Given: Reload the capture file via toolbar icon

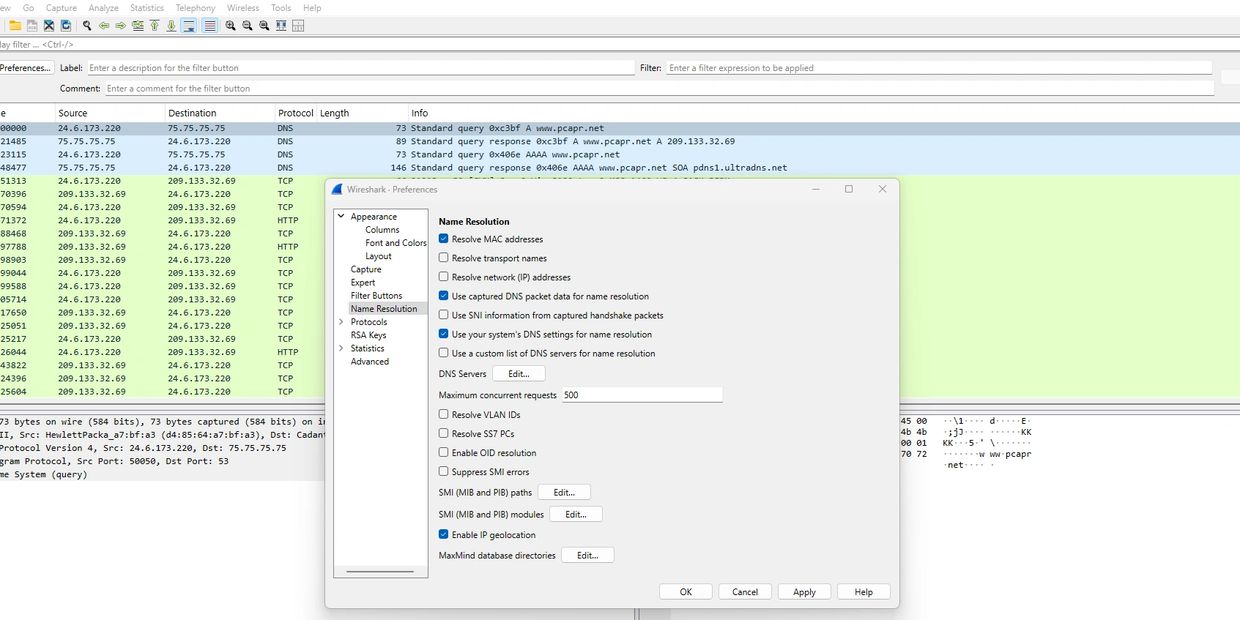Looking at the screenshot, I should click(x=66, y=25).
